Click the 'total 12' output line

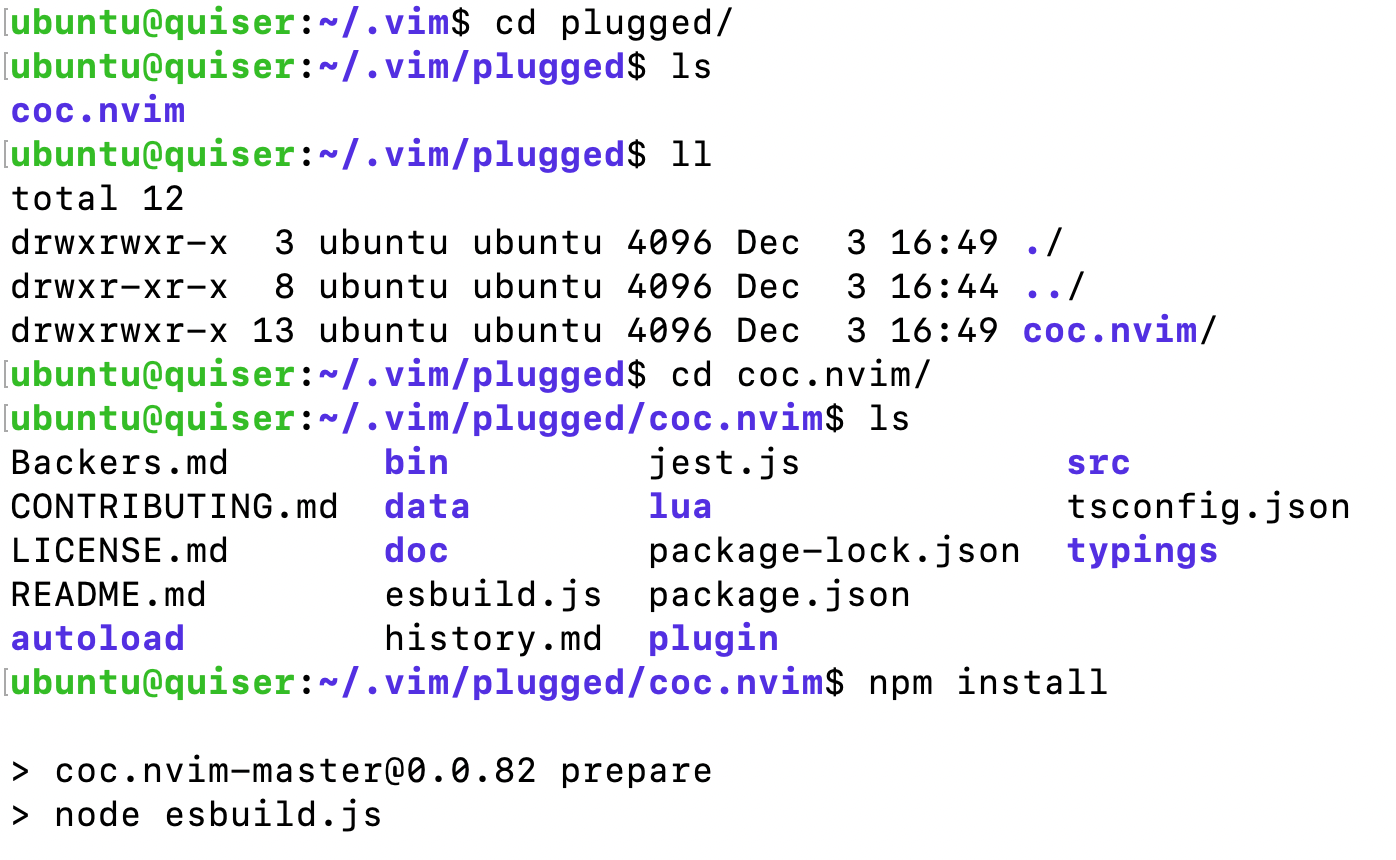[x=97, y=199]
